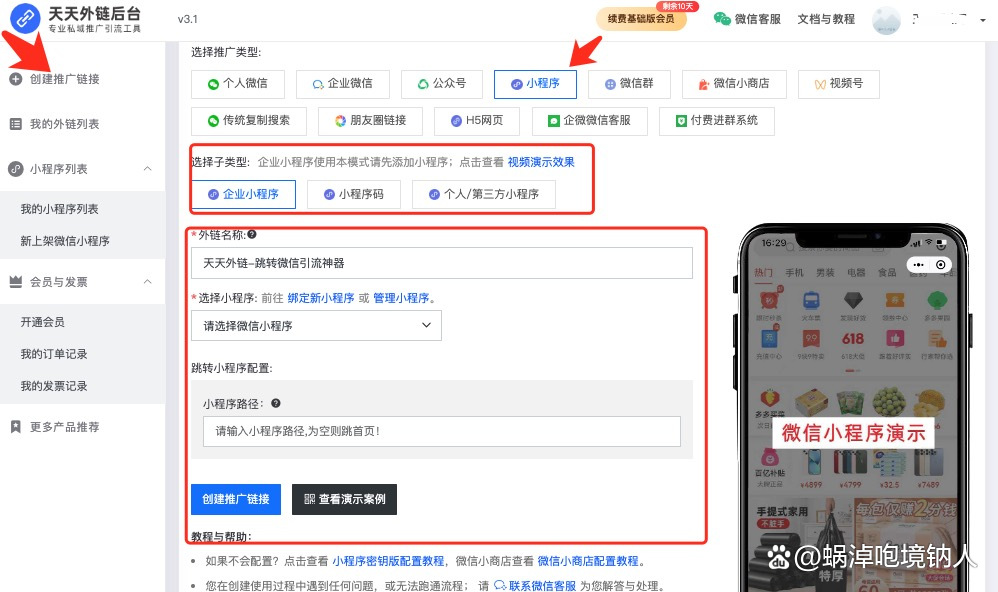Open 创建推广链接 in the sidebar

(x=64, y=79)
